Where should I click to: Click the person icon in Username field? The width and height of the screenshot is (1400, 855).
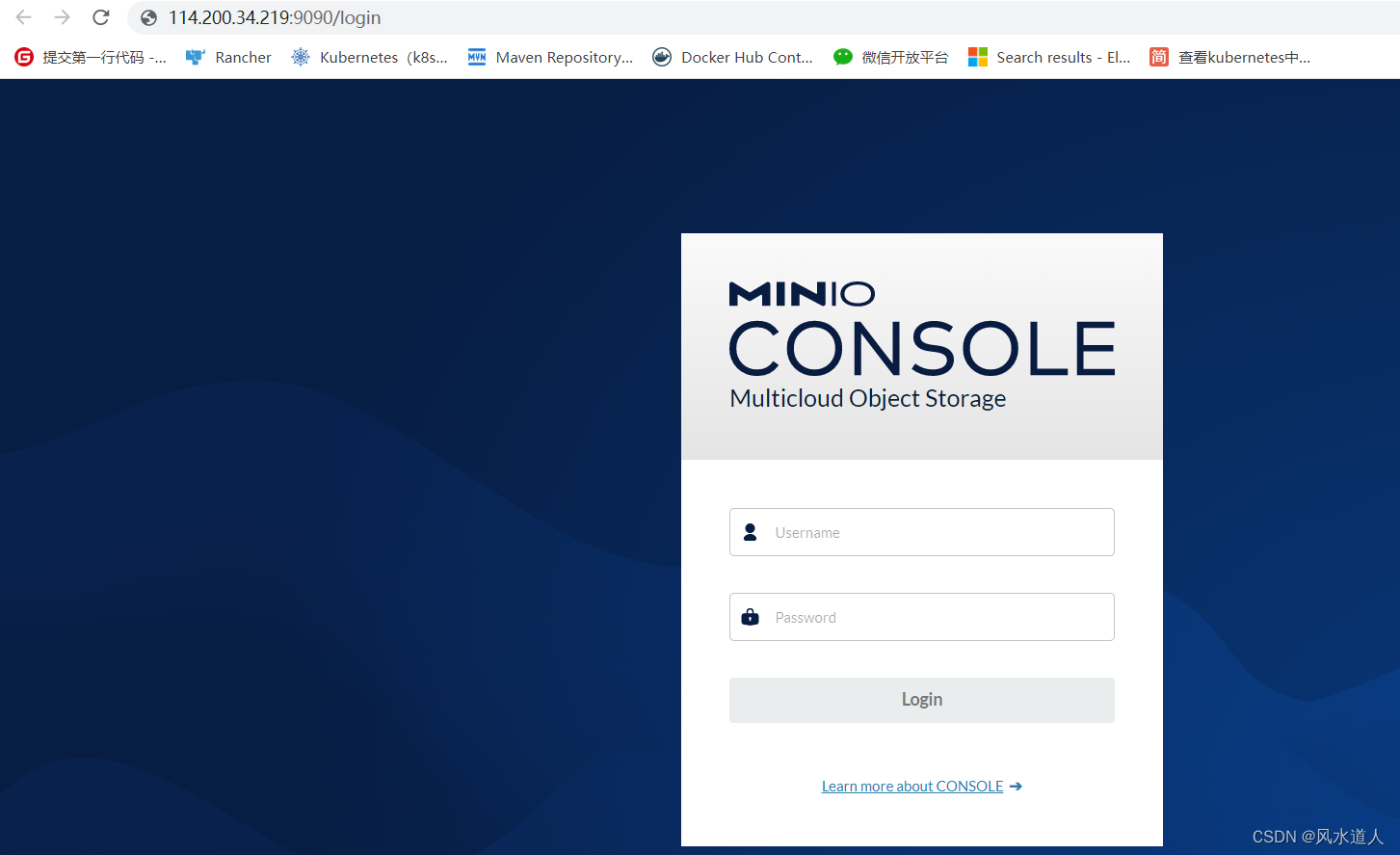[751, 531]
